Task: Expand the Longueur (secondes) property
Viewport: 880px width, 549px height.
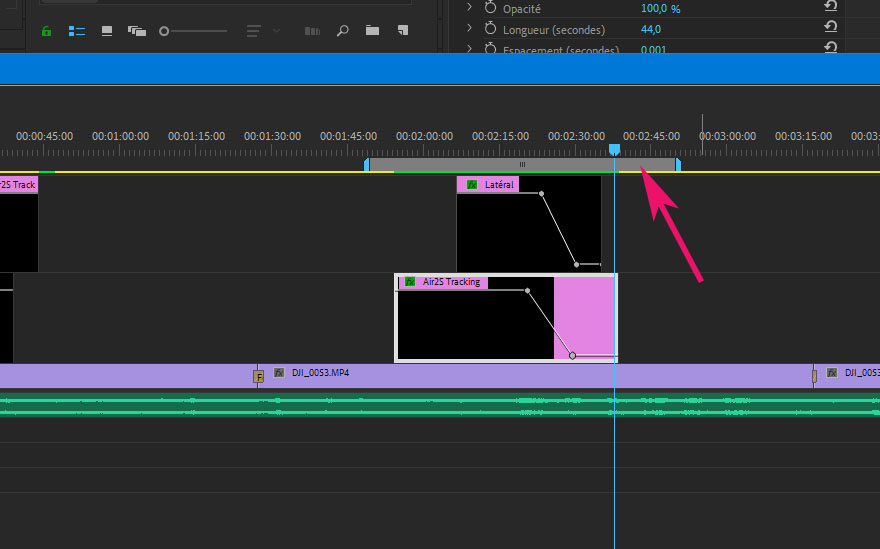Action: click(x=469, y=29)
